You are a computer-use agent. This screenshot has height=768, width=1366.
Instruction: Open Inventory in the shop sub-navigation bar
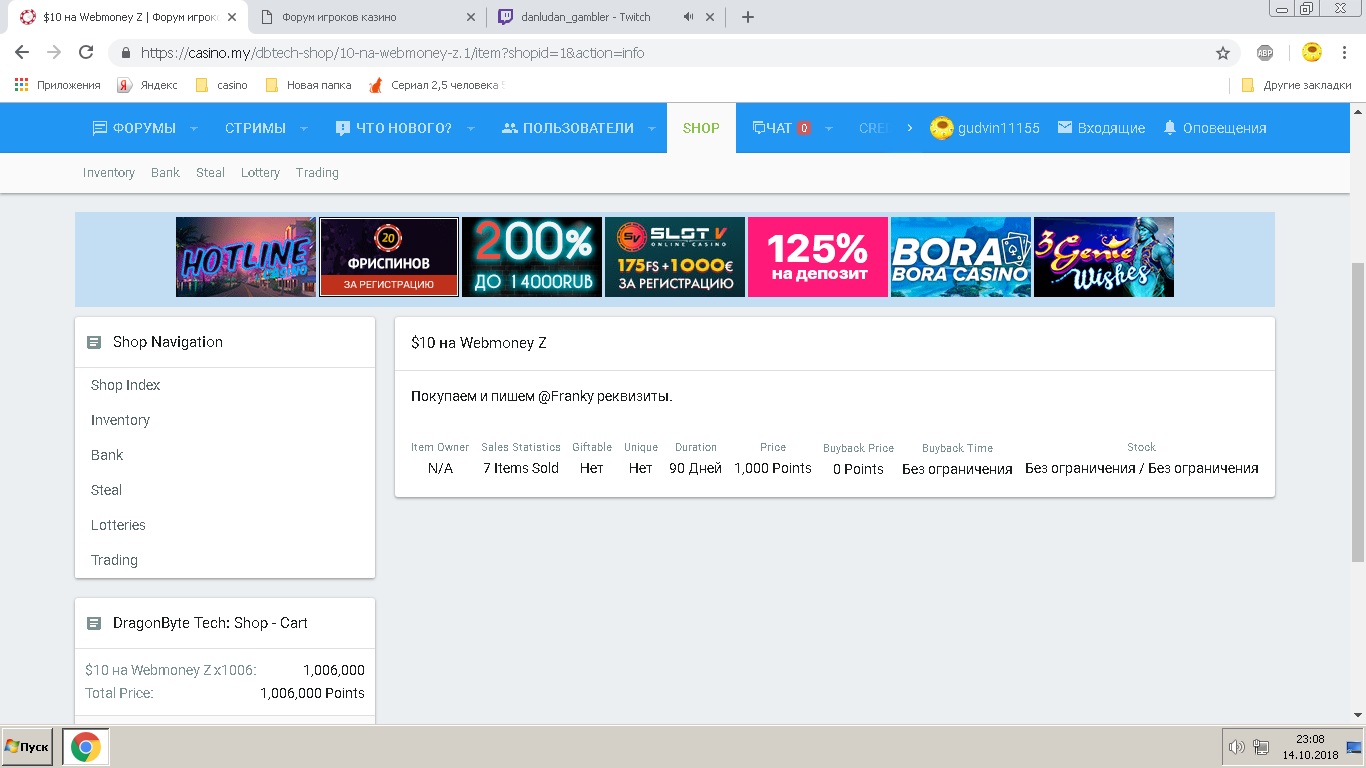pos(109,173)
